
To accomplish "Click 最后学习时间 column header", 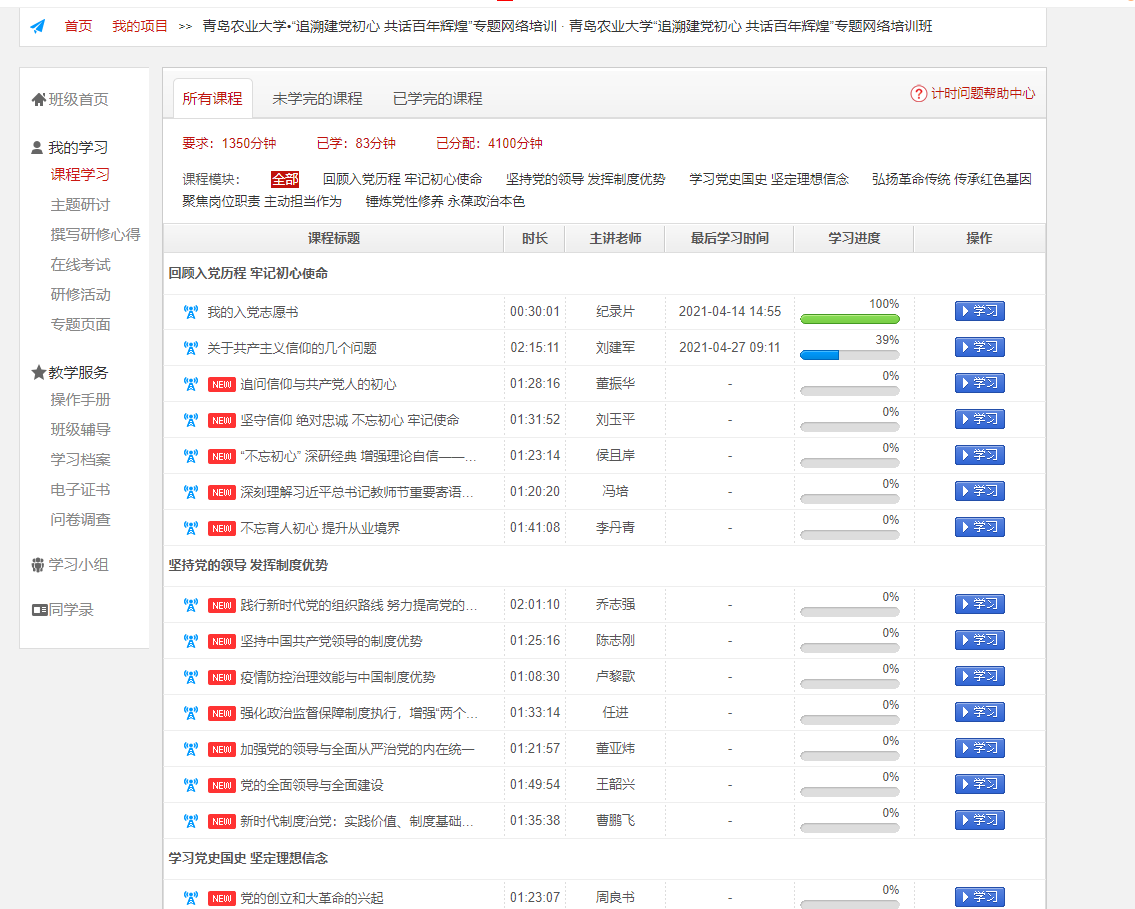I will click(x=730, y=238).
